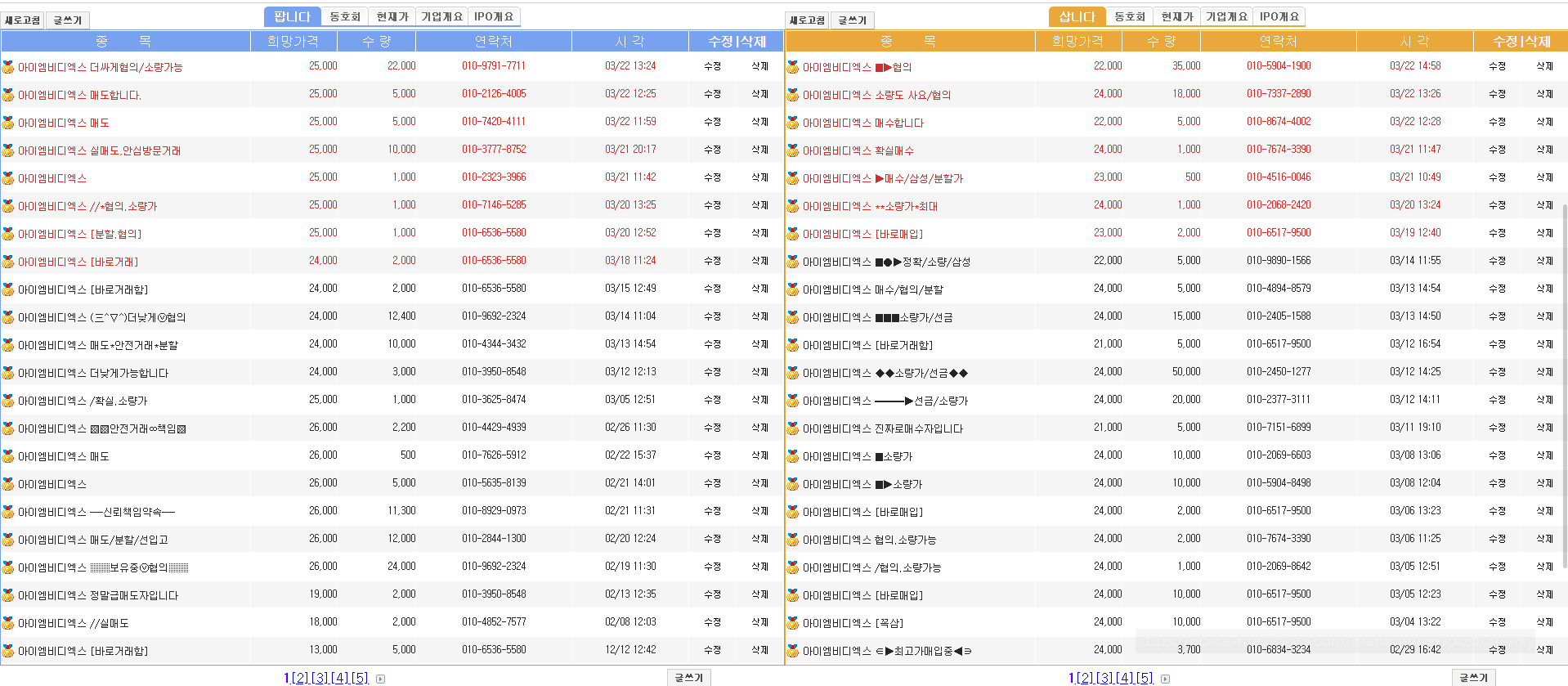Viewport: 1568px width, 686px height.
Task: Click vertical scrollbar at right edge
Action: pos(1565,384)
